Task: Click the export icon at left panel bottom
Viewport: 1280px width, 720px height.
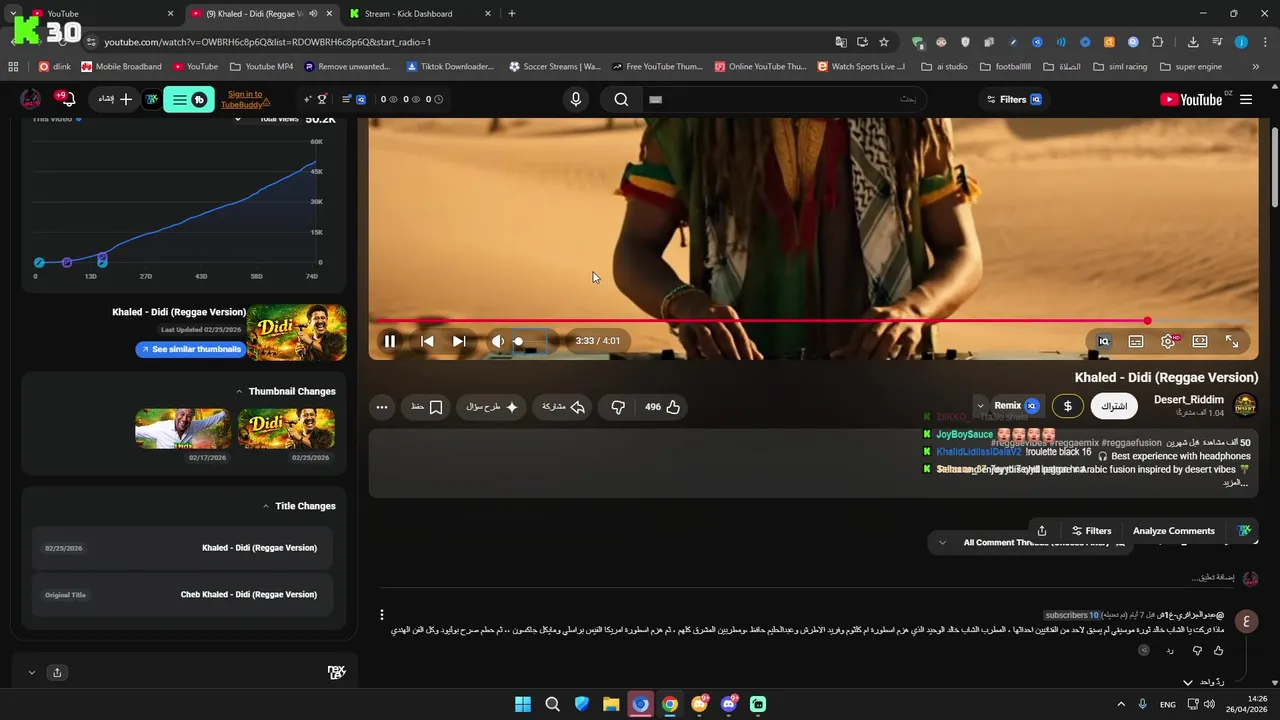Action: click(57, 672)
